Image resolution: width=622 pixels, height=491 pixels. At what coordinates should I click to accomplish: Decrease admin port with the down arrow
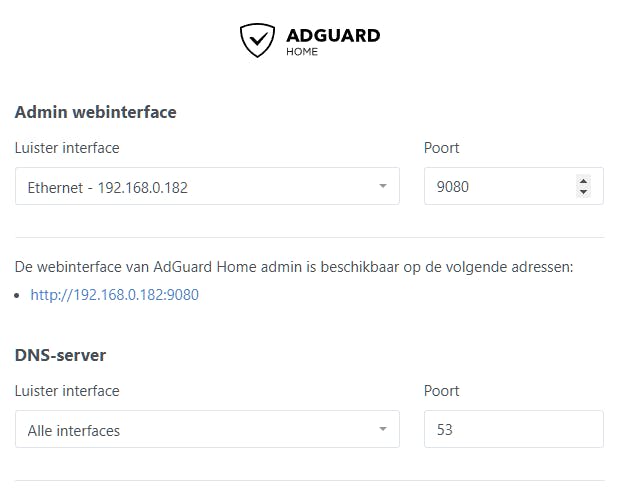click(x=584, y=192)
